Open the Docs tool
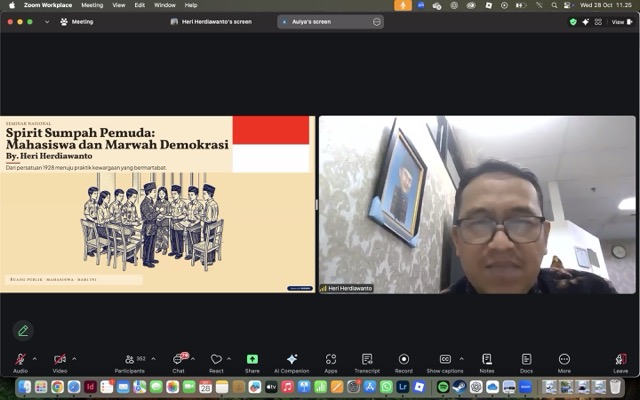 (x=526, y=362)
